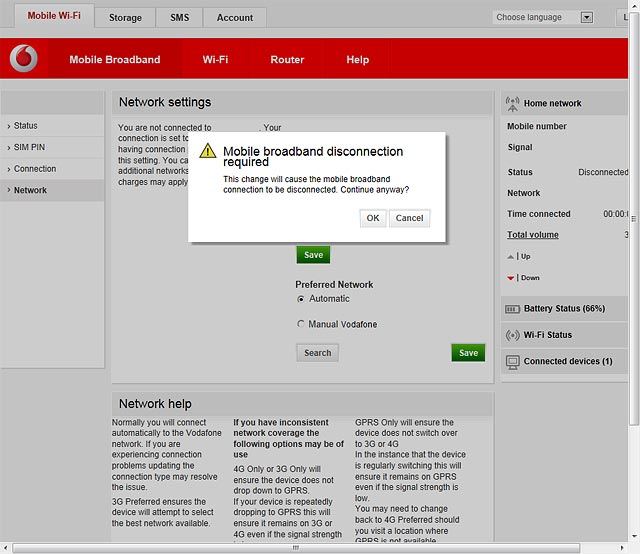
Task: Click the scroll right arrow at bottom
Action: click(622, 548)
